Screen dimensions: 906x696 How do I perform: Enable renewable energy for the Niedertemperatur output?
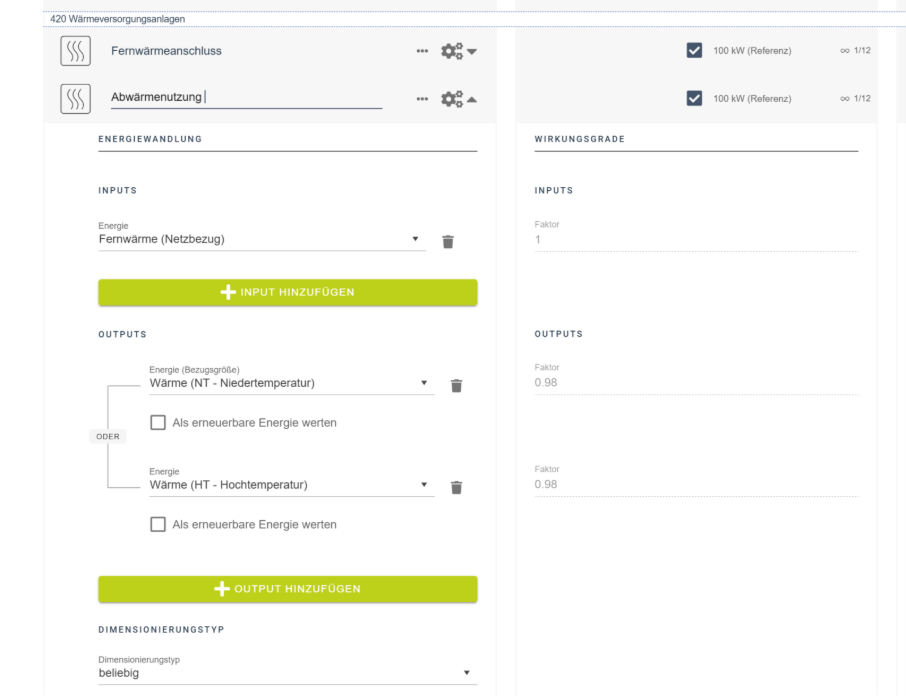coord(158,423)
